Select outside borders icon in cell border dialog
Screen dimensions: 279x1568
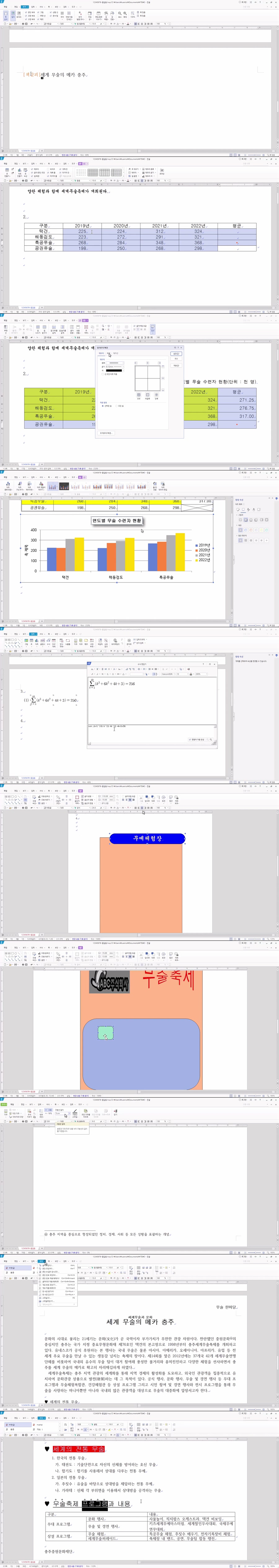148,394
